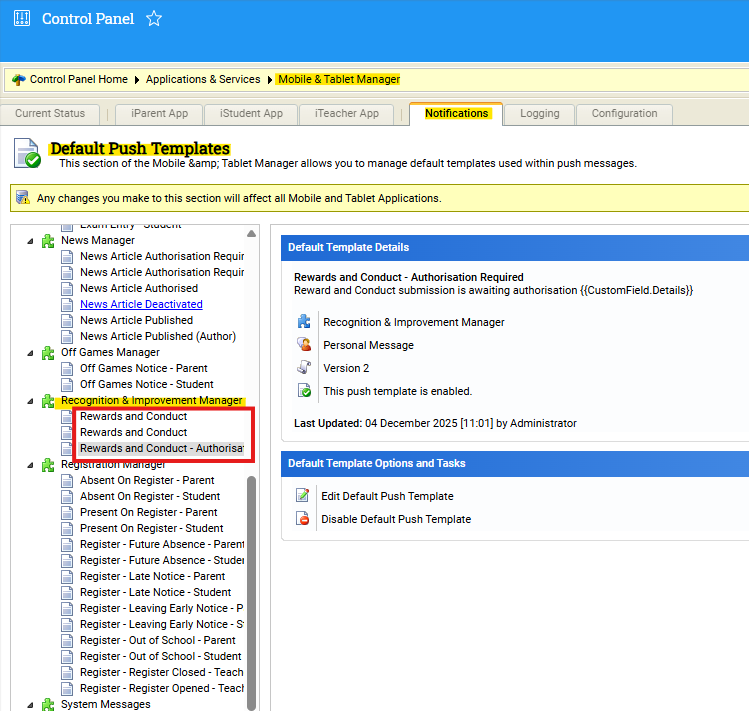
Task: Click Default Template Options and Tasks header
Action: [515, 463]
